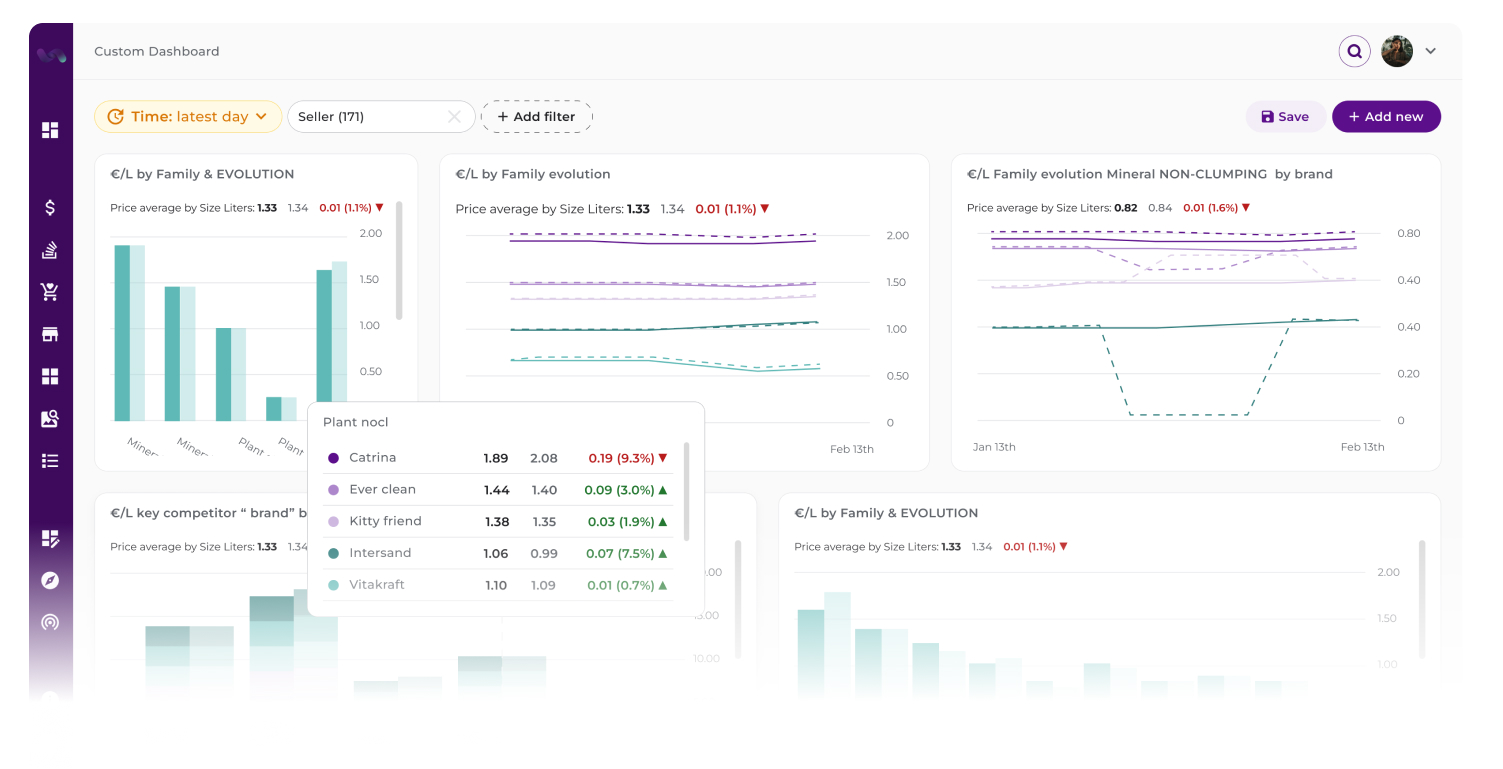Open the dashboard edit sidebar icon

[50, 539]
